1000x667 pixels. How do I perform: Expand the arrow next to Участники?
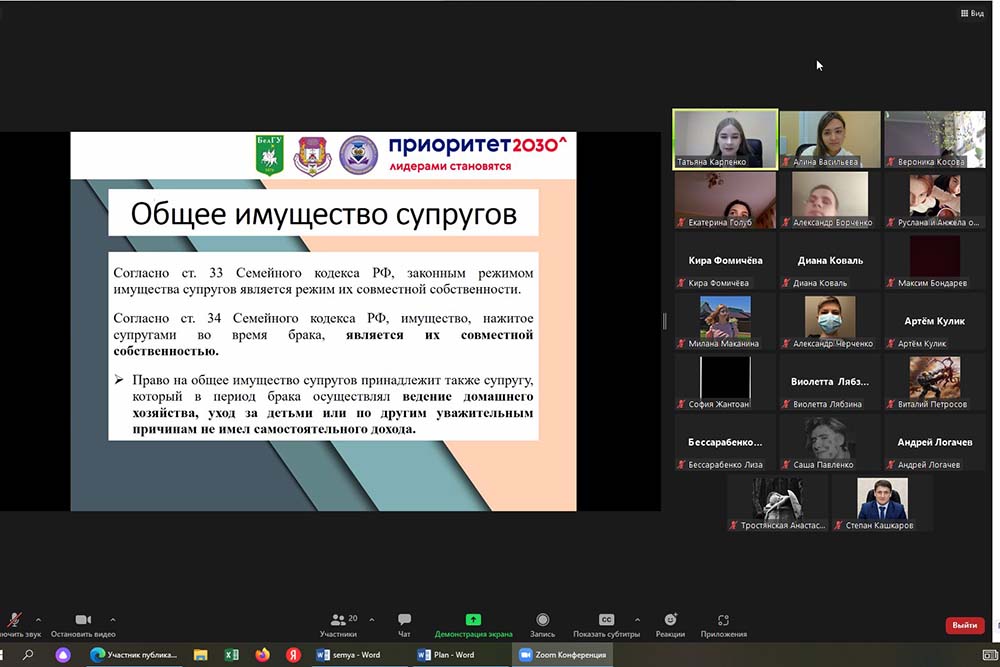tap(371, 619)
